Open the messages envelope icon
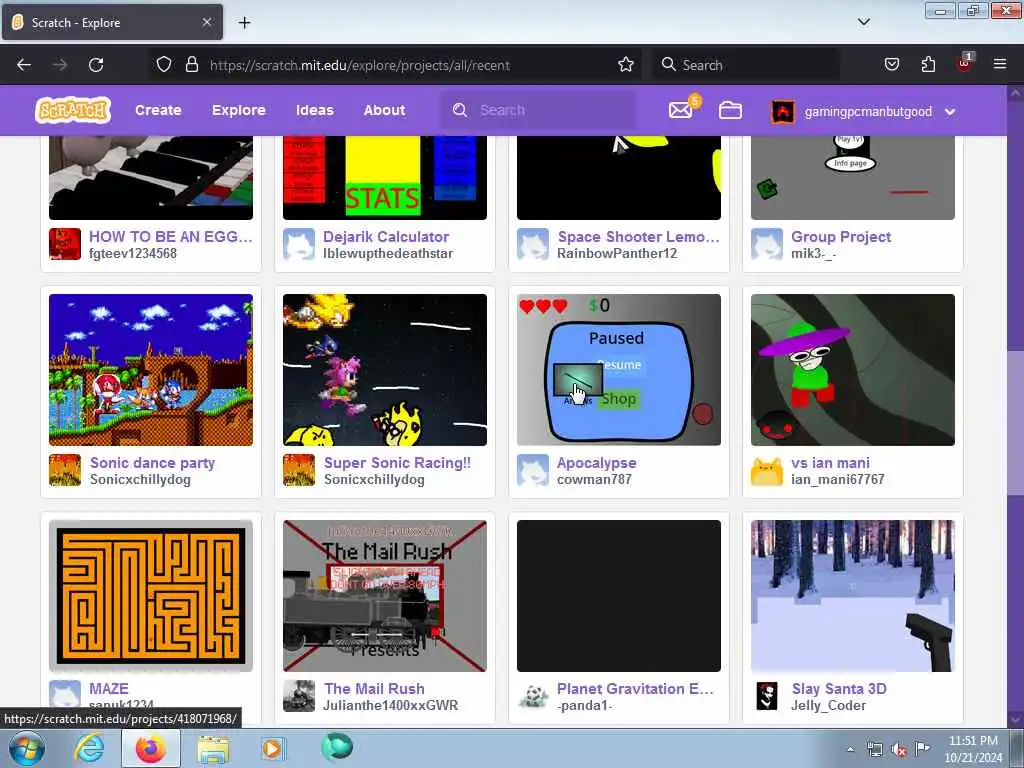Viewport: 1024px width, 768px height. (x=680, y=110)
